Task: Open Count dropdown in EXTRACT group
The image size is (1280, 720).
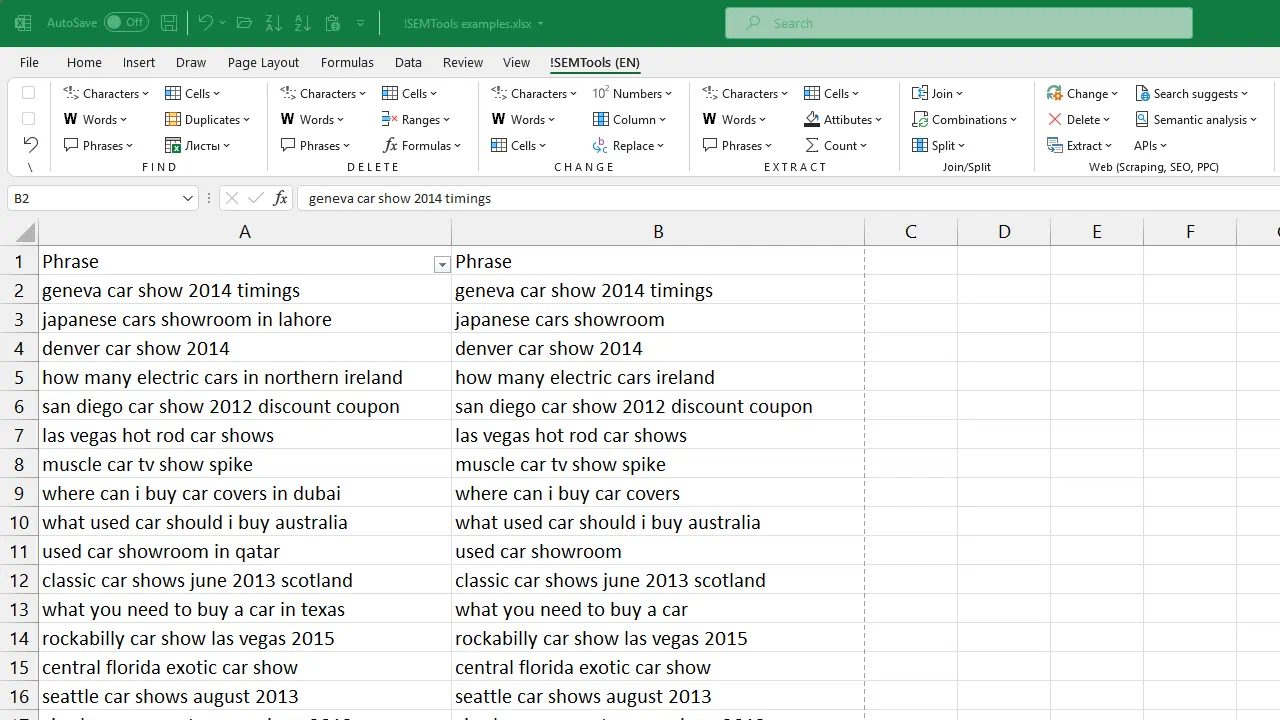Action: 836,145
